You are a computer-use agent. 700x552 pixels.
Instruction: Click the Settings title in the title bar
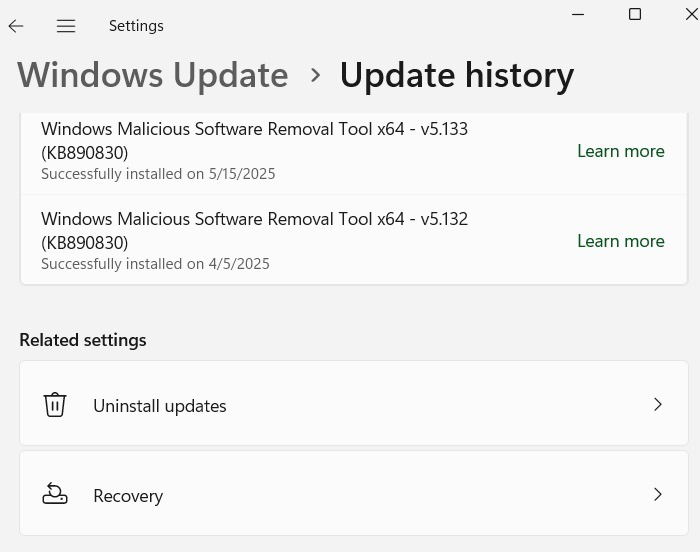pyautogui.click(x=136, y=26)
